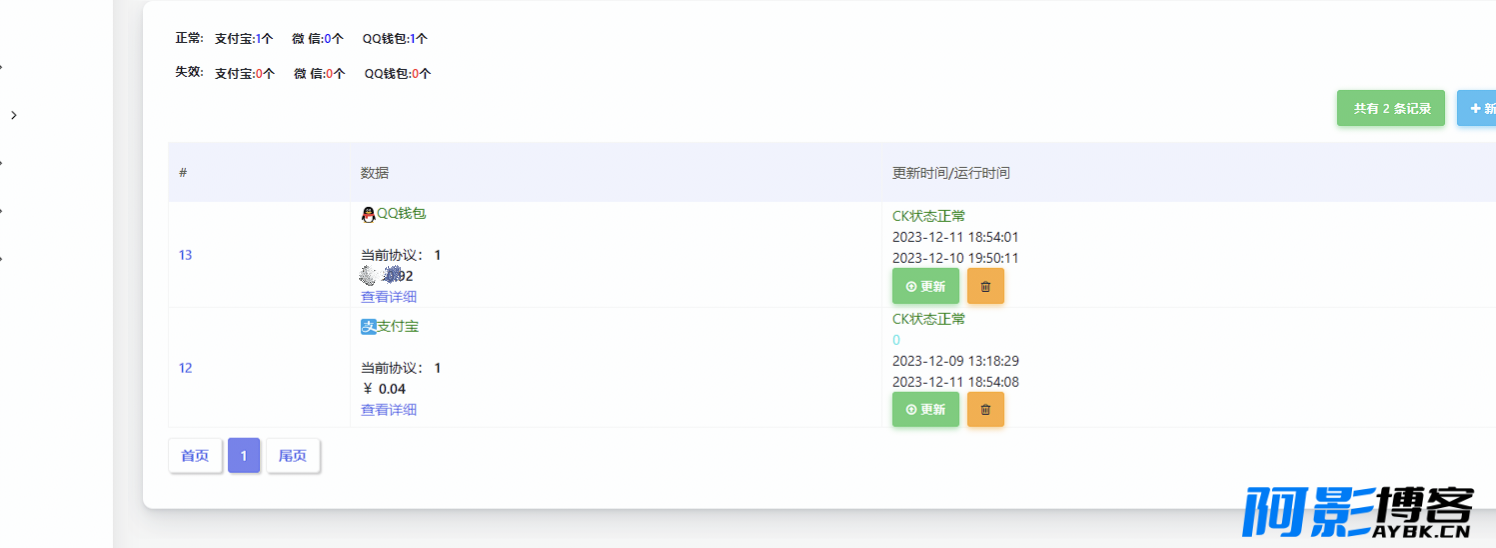This screenshot has width=1496, height=548.
Task: Click timestamp 2023-12-11 18:54:08
Action: click(955, 382)
